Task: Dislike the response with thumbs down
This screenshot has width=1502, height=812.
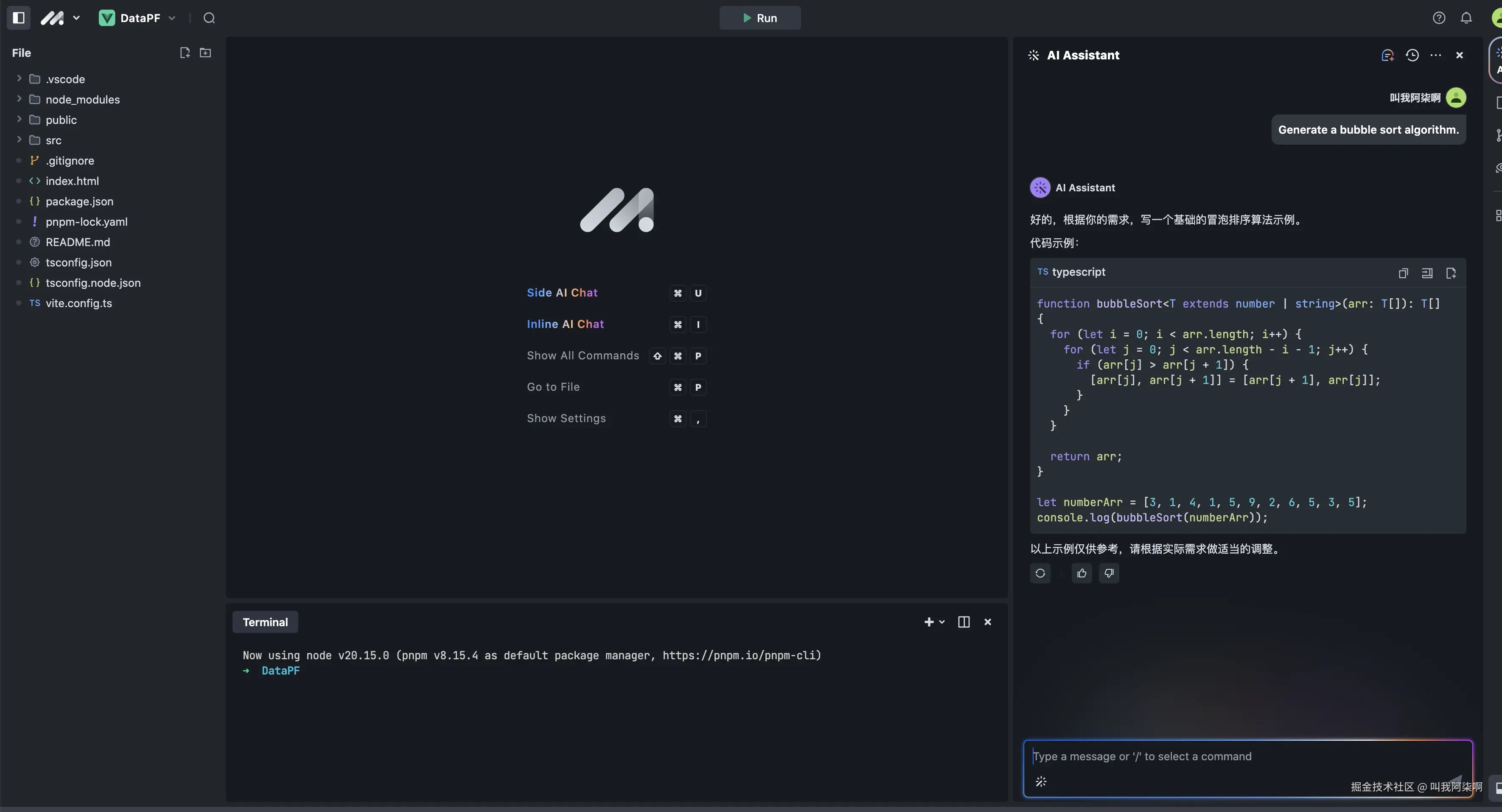Action: point(1108,573)
